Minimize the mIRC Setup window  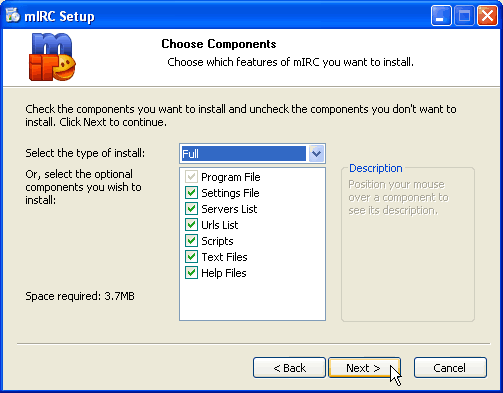tap(441, 15)
